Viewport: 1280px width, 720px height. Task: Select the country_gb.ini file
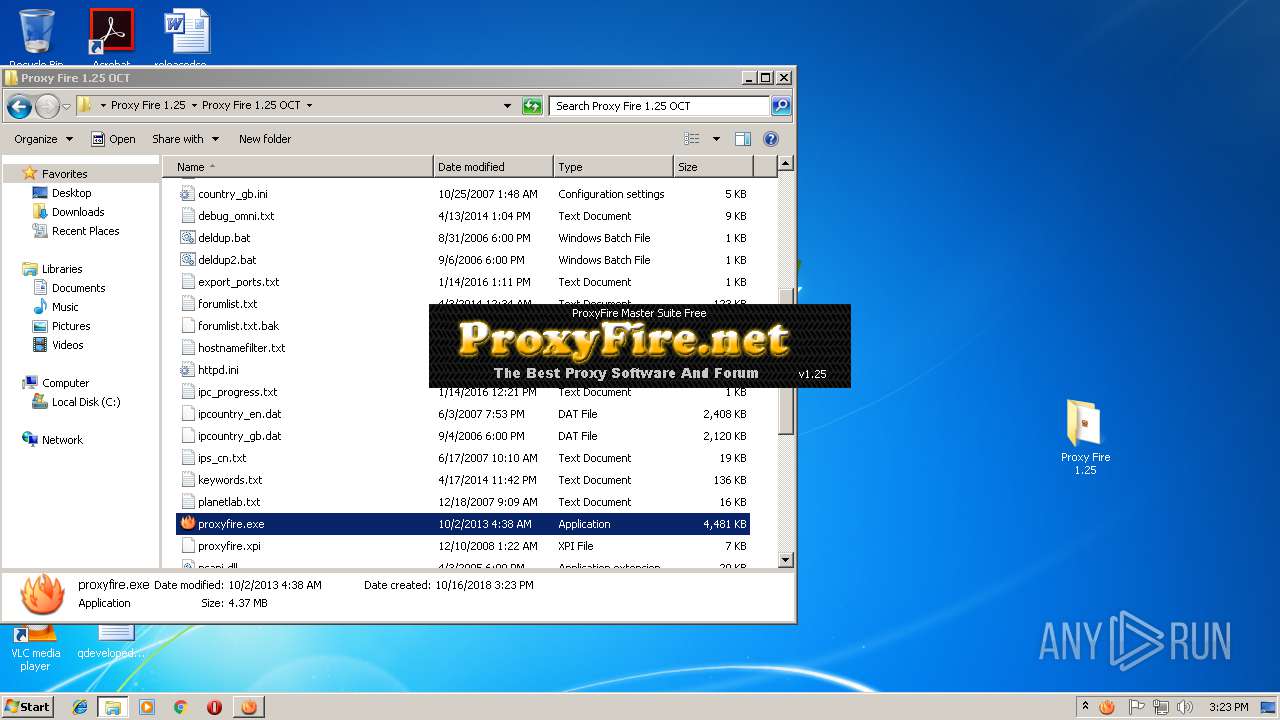(x=463, y=194)
